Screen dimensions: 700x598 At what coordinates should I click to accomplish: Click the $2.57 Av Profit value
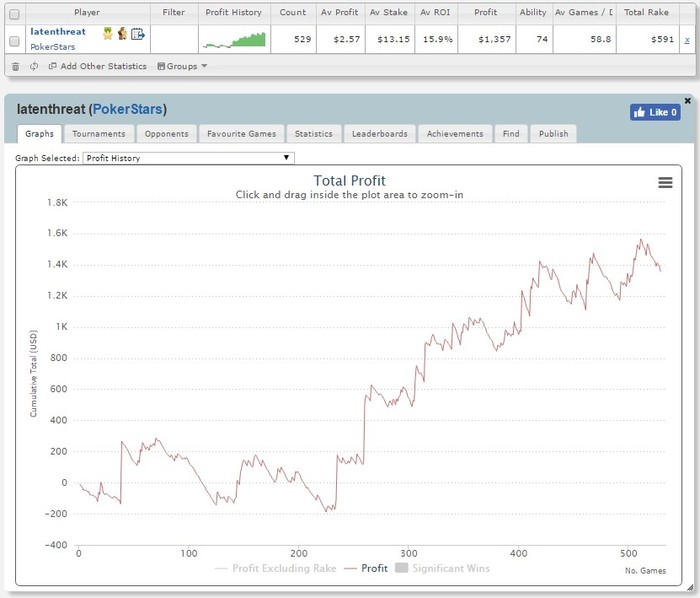coord(346,39)
